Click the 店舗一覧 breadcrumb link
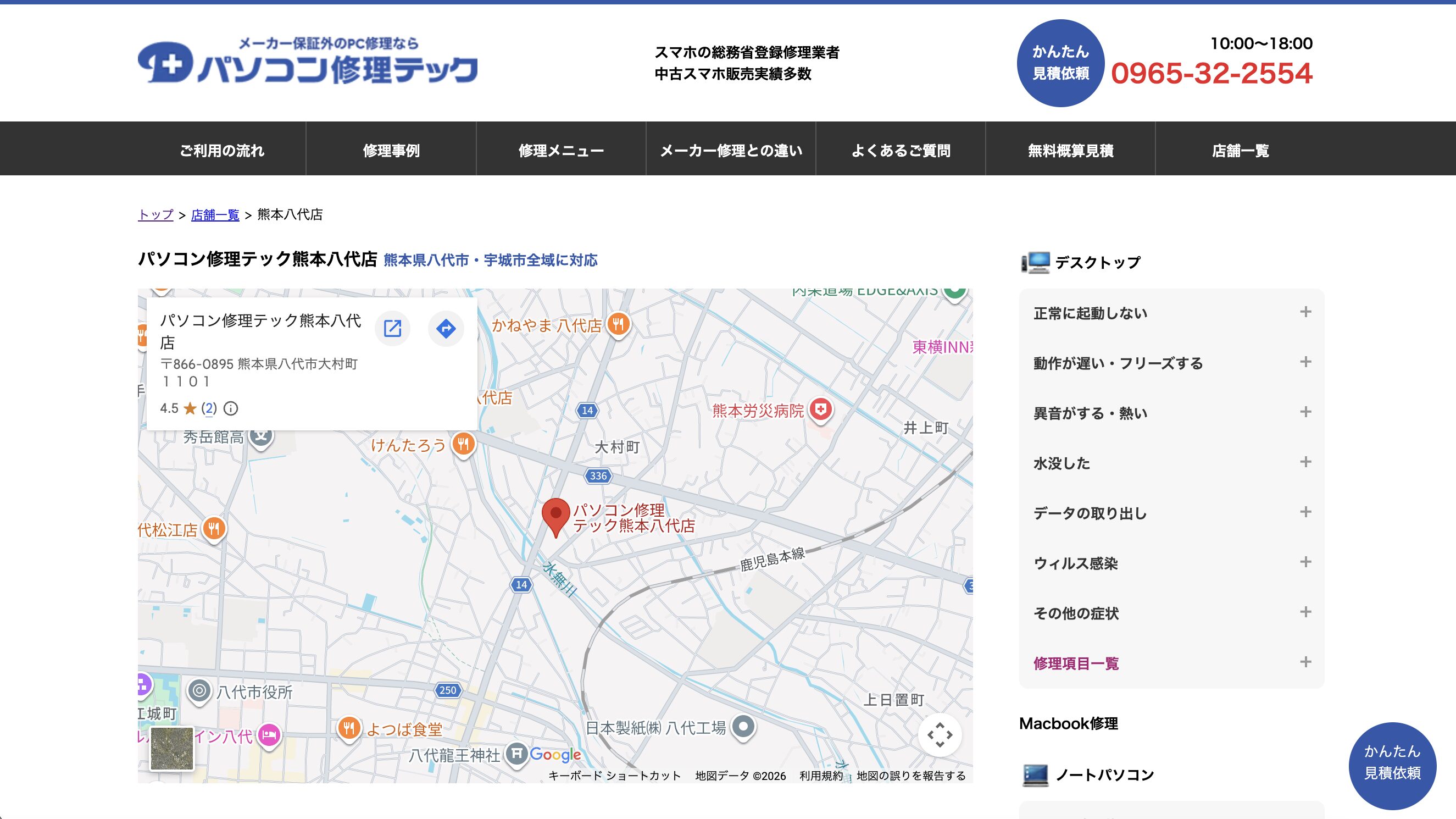 (215, 214)
